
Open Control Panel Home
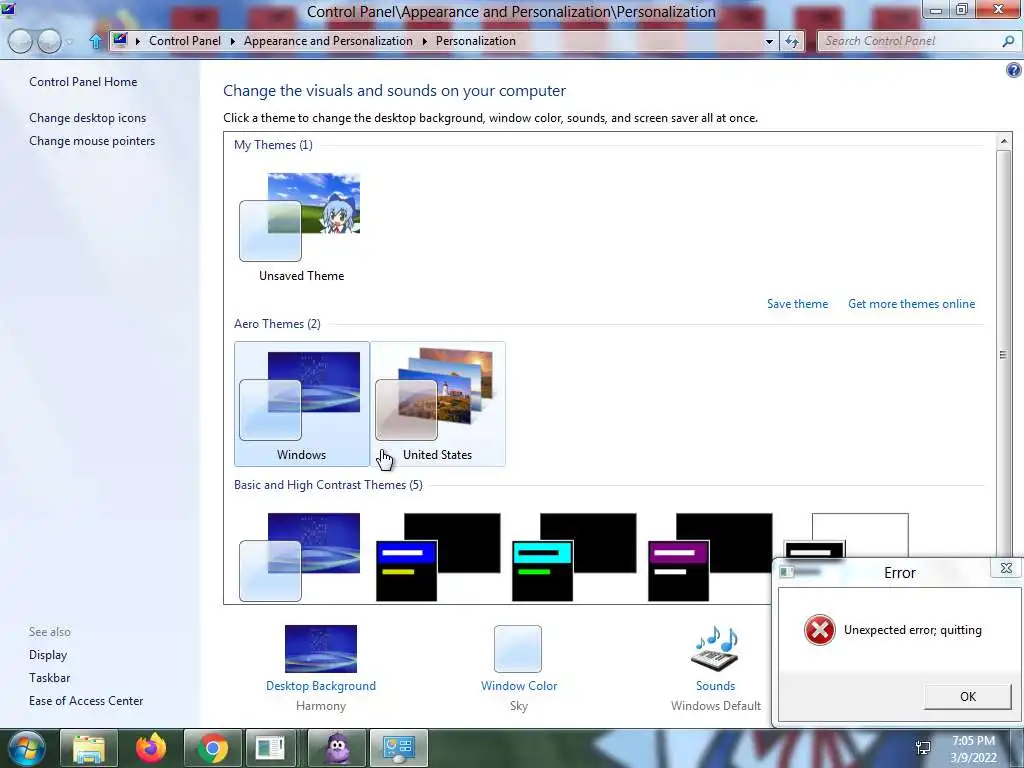pyautogui.click(x=83, y=82)
